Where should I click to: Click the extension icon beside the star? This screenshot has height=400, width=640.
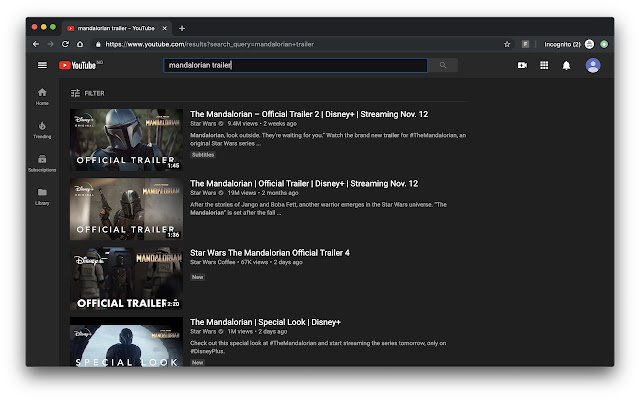click(x=525, y=44)
